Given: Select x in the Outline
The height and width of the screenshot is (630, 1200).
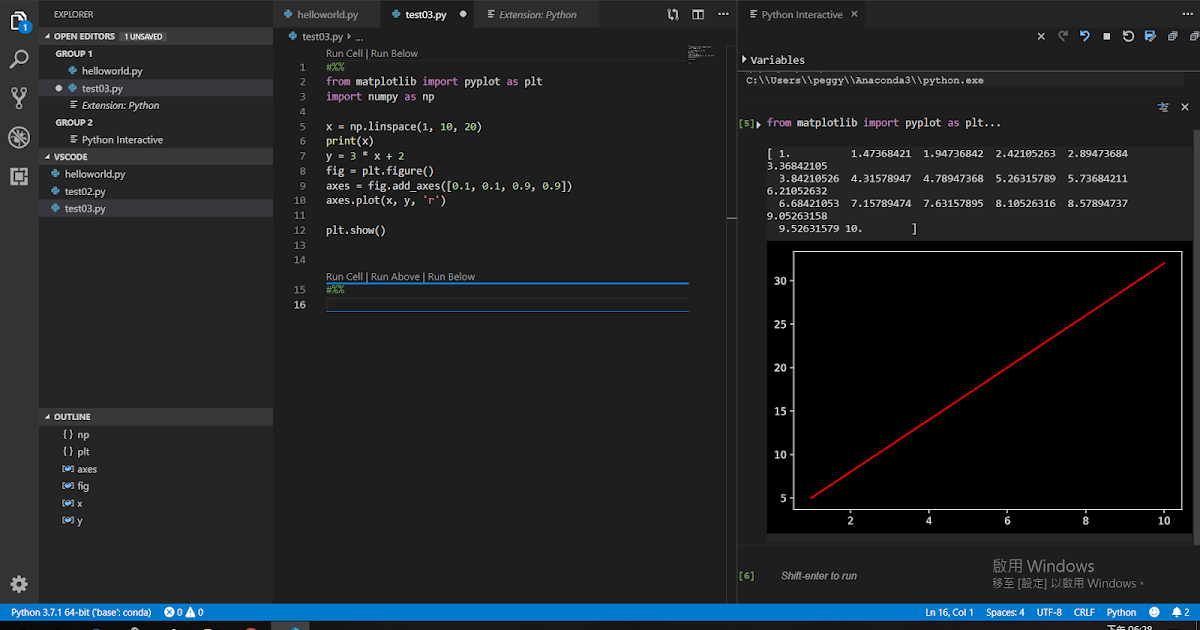Looking at the screenshot, I should (155, 503).
